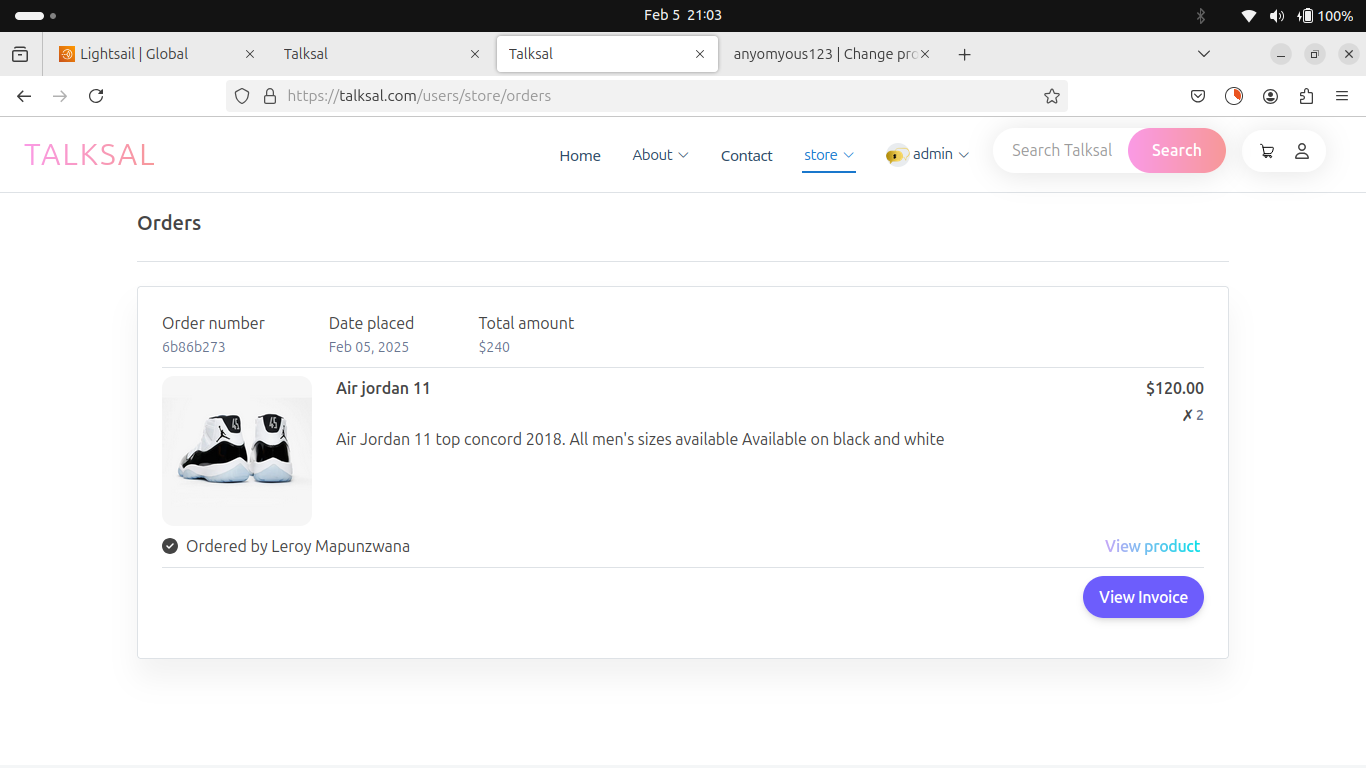1366x768 pixels.
Task: Open the Air Jordan sneakers thumbnail
Action: click(x=237, y=451)
